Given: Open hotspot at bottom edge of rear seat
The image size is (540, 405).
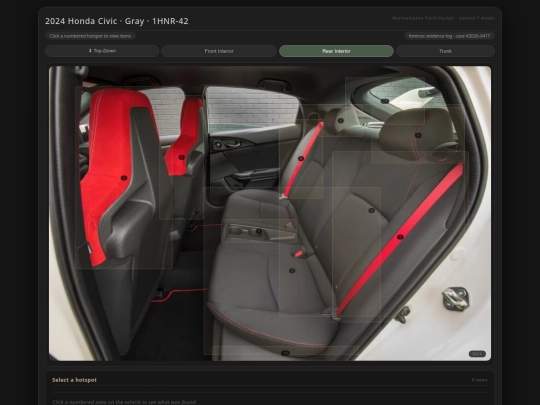Looking at the screenshot, I should [x=285, y=353].
